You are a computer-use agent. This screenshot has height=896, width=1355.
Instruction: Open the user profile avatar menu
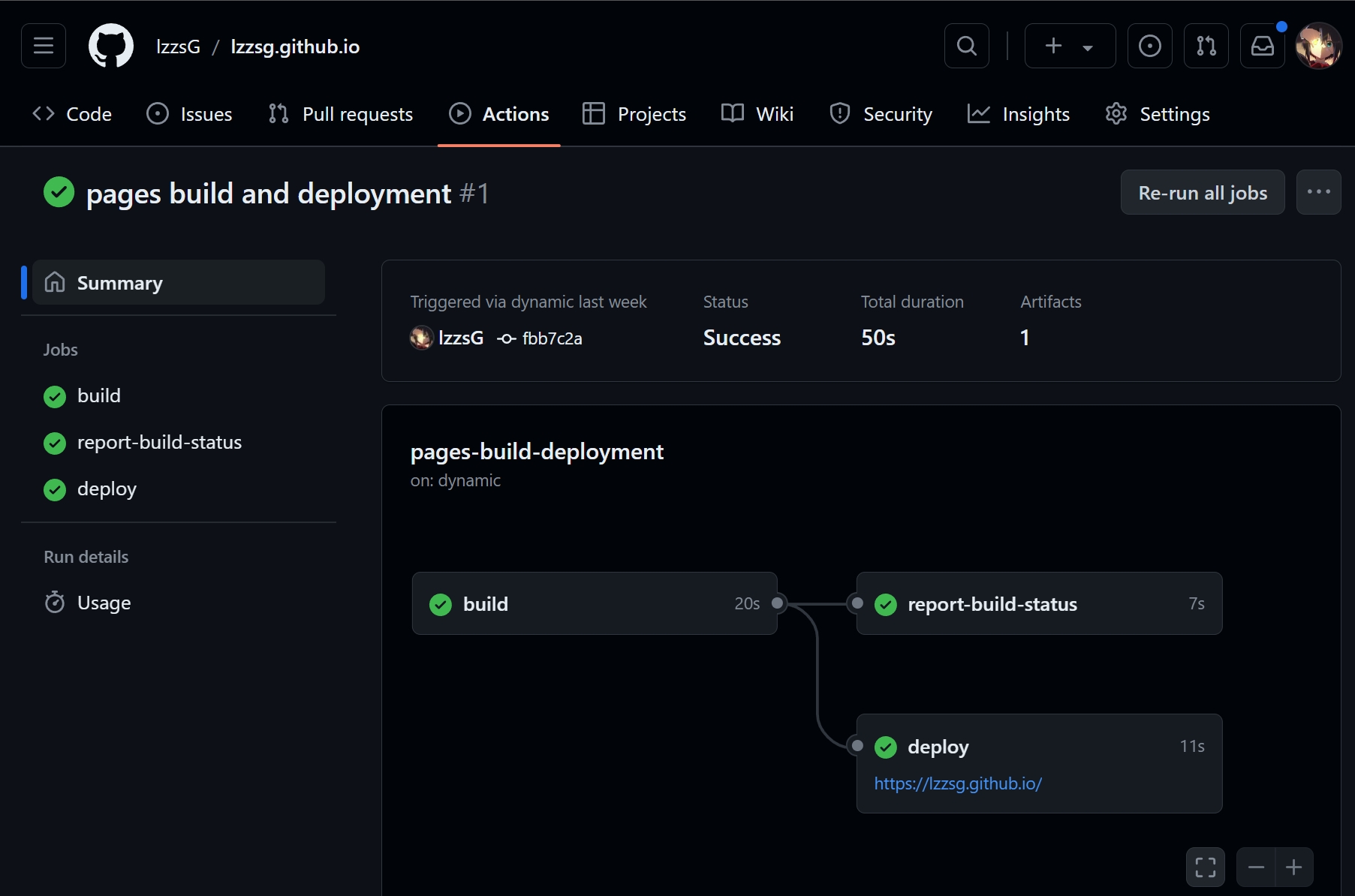click(1319, 46)
